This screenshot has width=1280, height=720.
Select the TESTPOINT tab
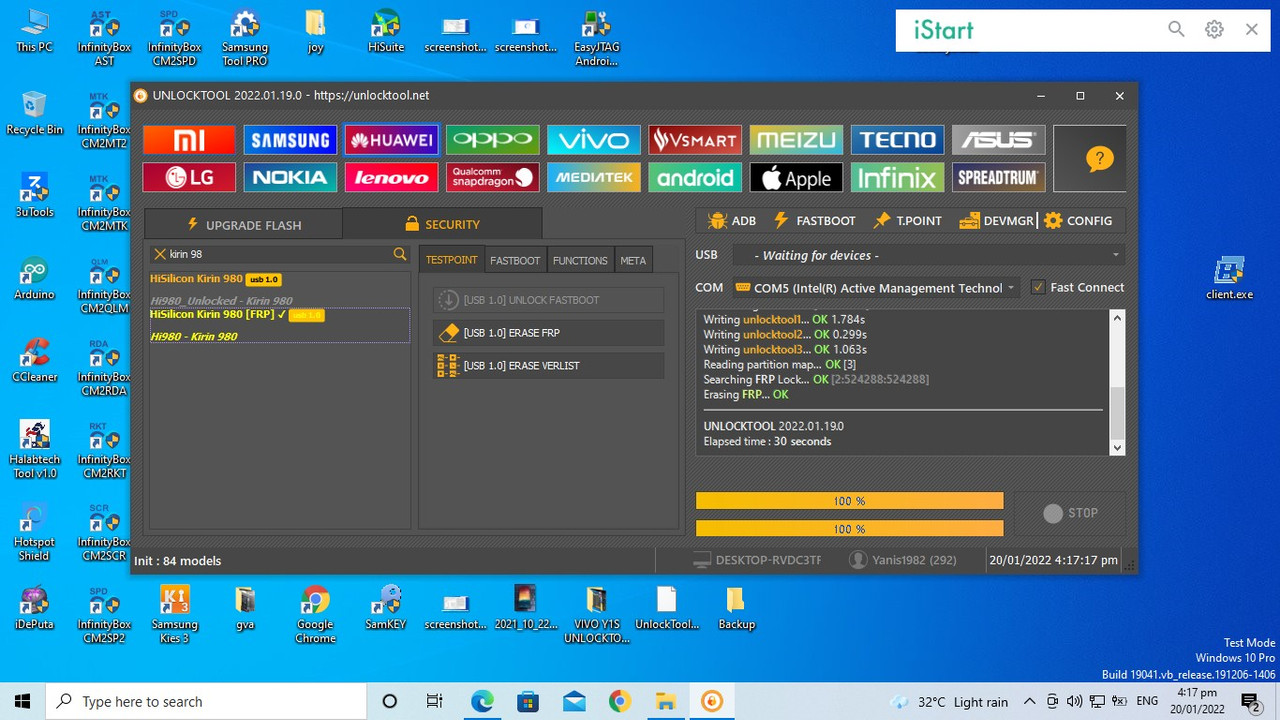pyautogui.click(x=451, y=260)
